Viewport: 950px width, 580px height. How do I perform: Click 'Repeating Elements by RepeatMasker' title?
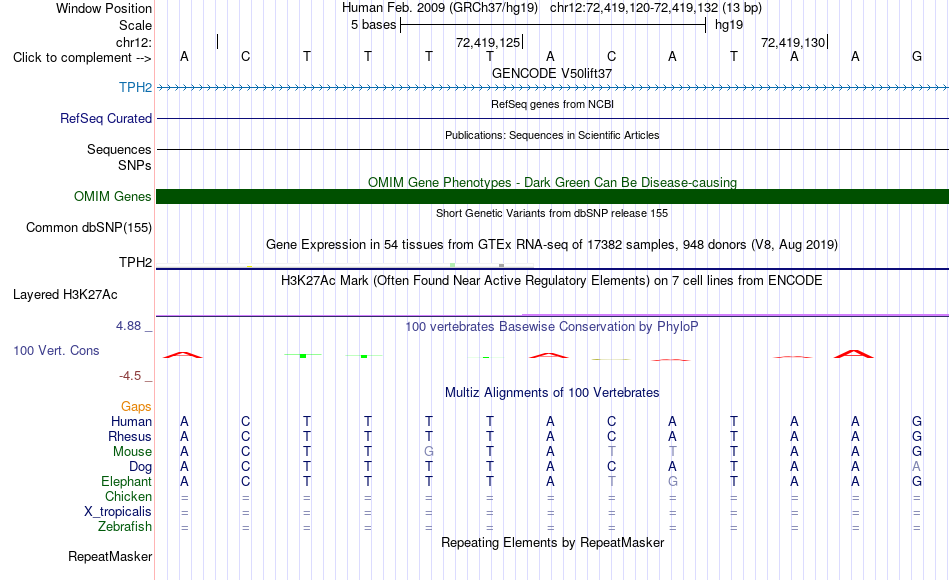(x=552, y=542)
